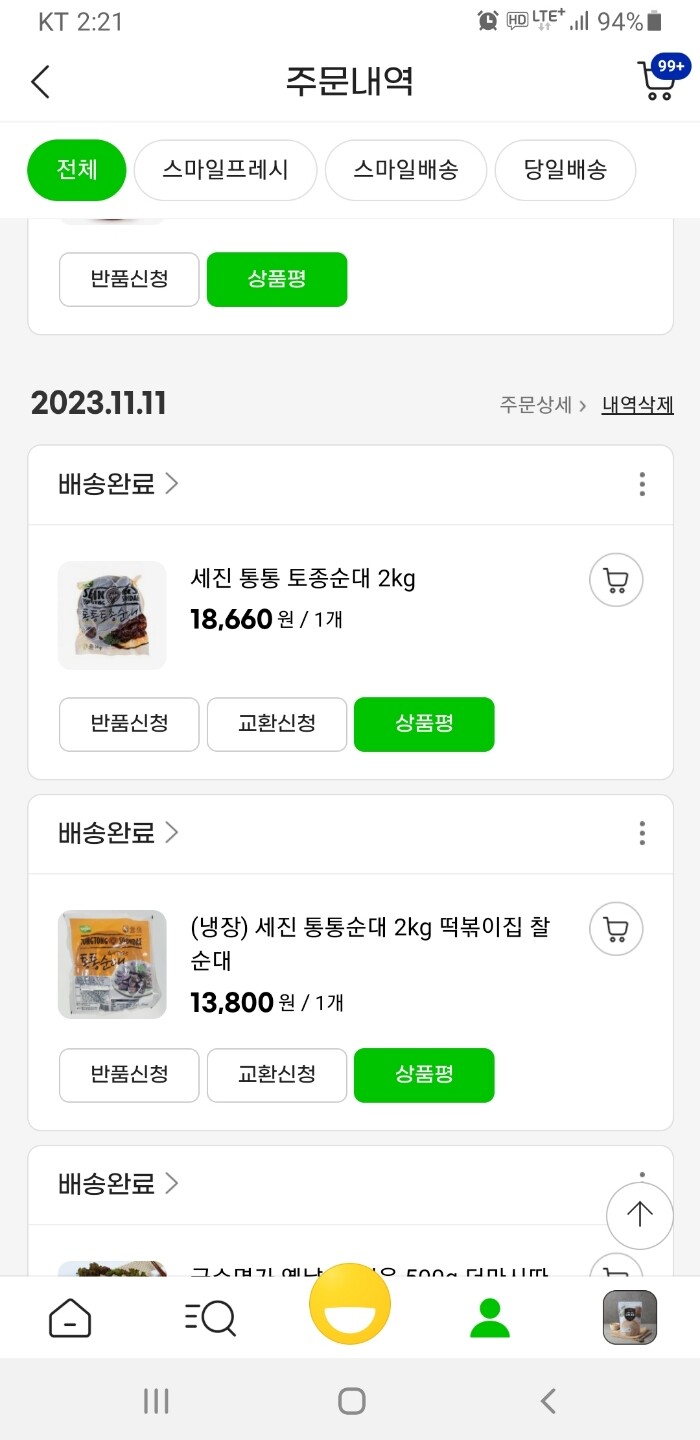Open the three-dot menu on first delivered order
Image resolution: width=700 pixels, height=1440 pixels.
tap(641, 484)
